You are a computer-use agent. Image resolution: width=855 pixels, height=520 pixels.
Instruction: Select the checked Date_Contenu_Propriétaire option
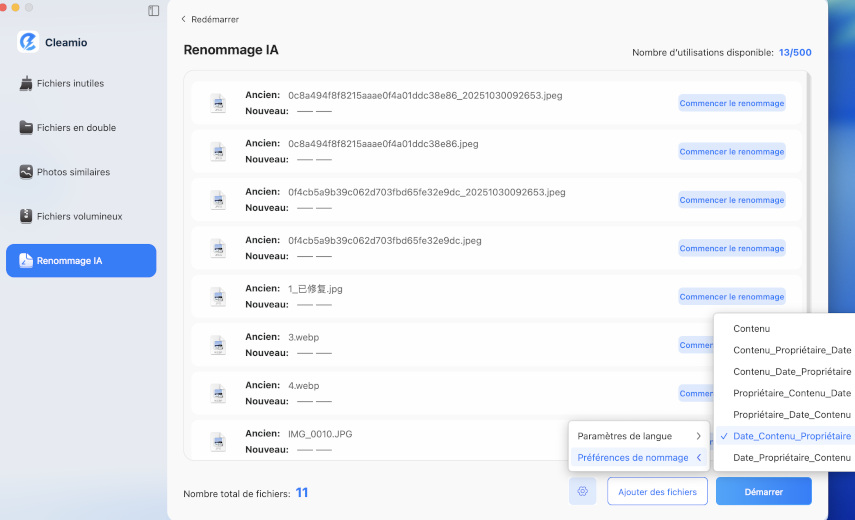[791, 436]
